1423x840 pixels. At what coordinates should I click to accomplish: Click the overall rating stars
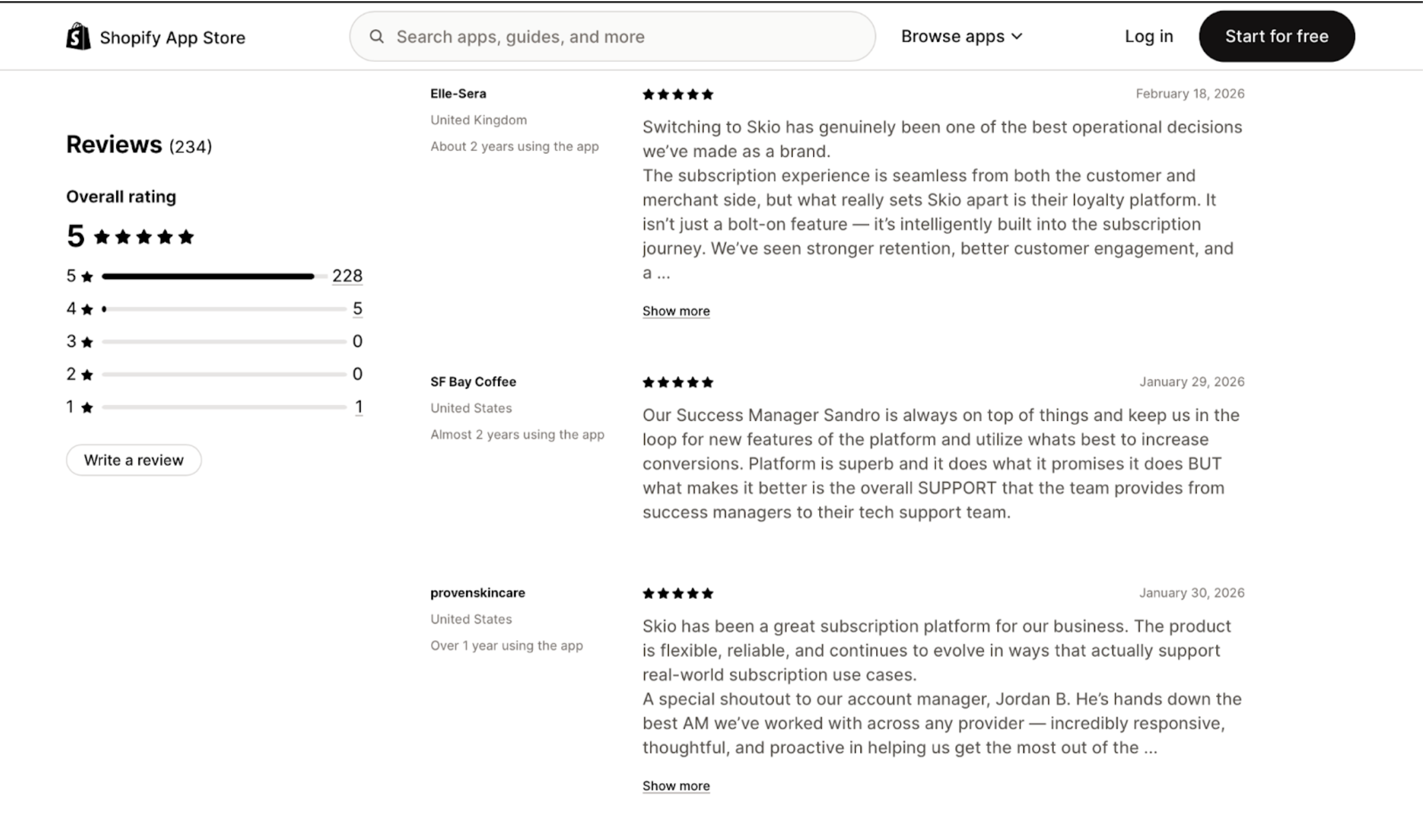(x=144, y=237)
